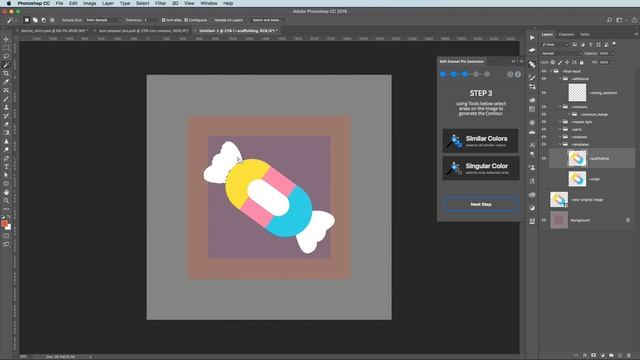Toggle visibility of final result group

(544, 71)
